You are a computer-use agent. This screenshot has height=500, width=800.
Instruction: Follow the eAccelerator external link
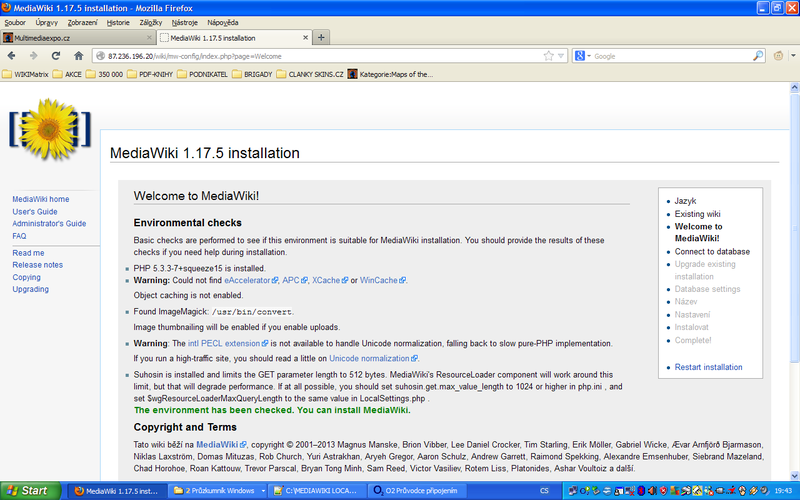coord(251,280)
